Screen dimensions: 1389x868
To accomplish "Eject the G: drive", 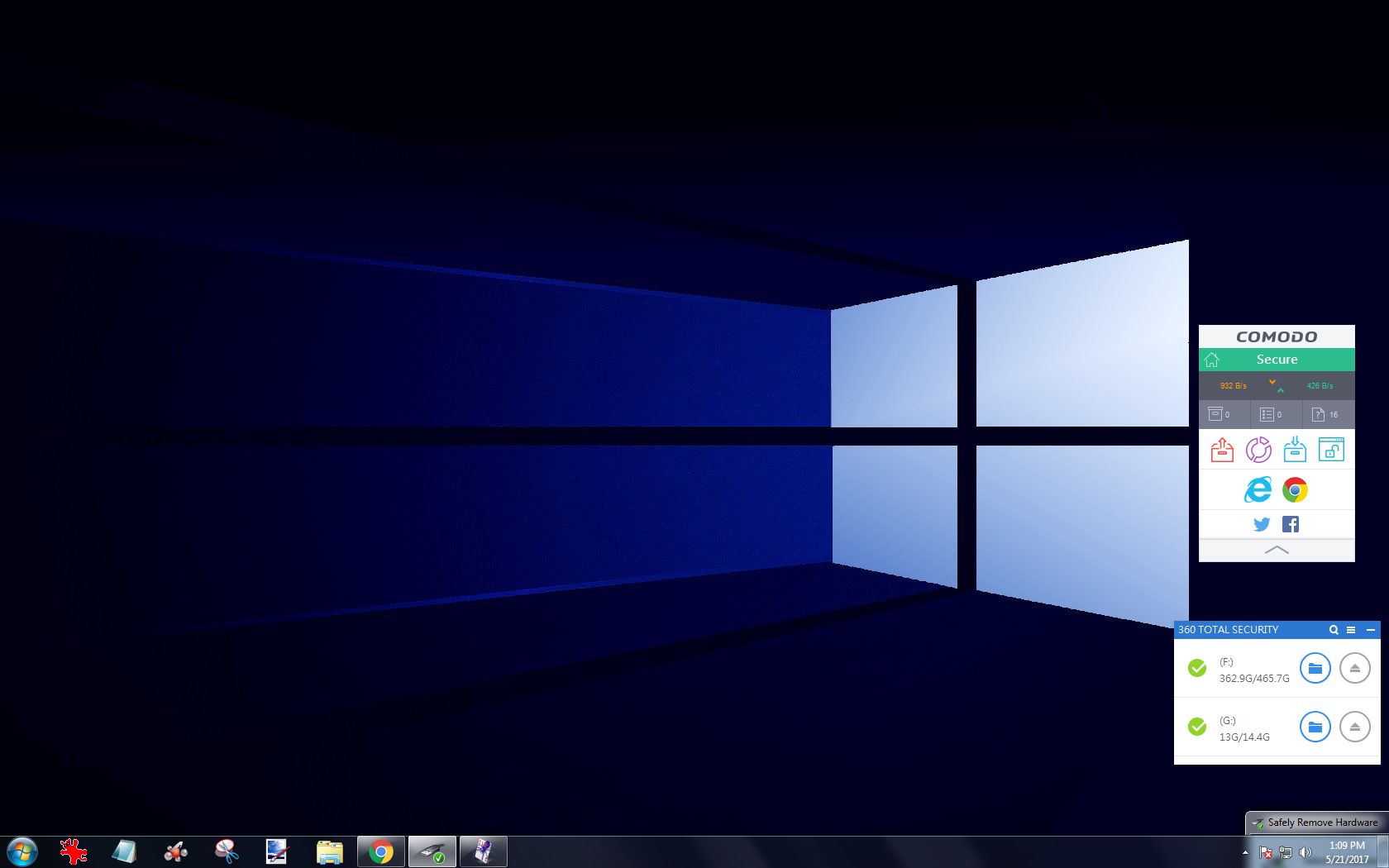I will coord(1354,727).
